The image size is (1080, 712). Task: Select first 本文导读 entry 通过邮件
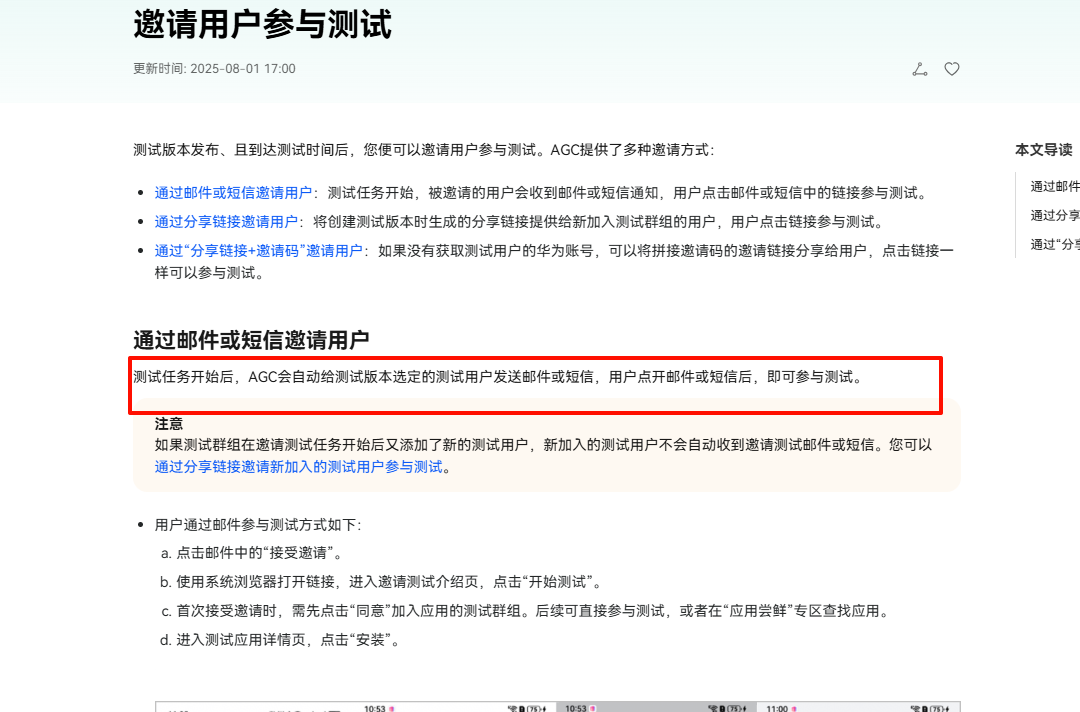click(x=1055, y=187)
